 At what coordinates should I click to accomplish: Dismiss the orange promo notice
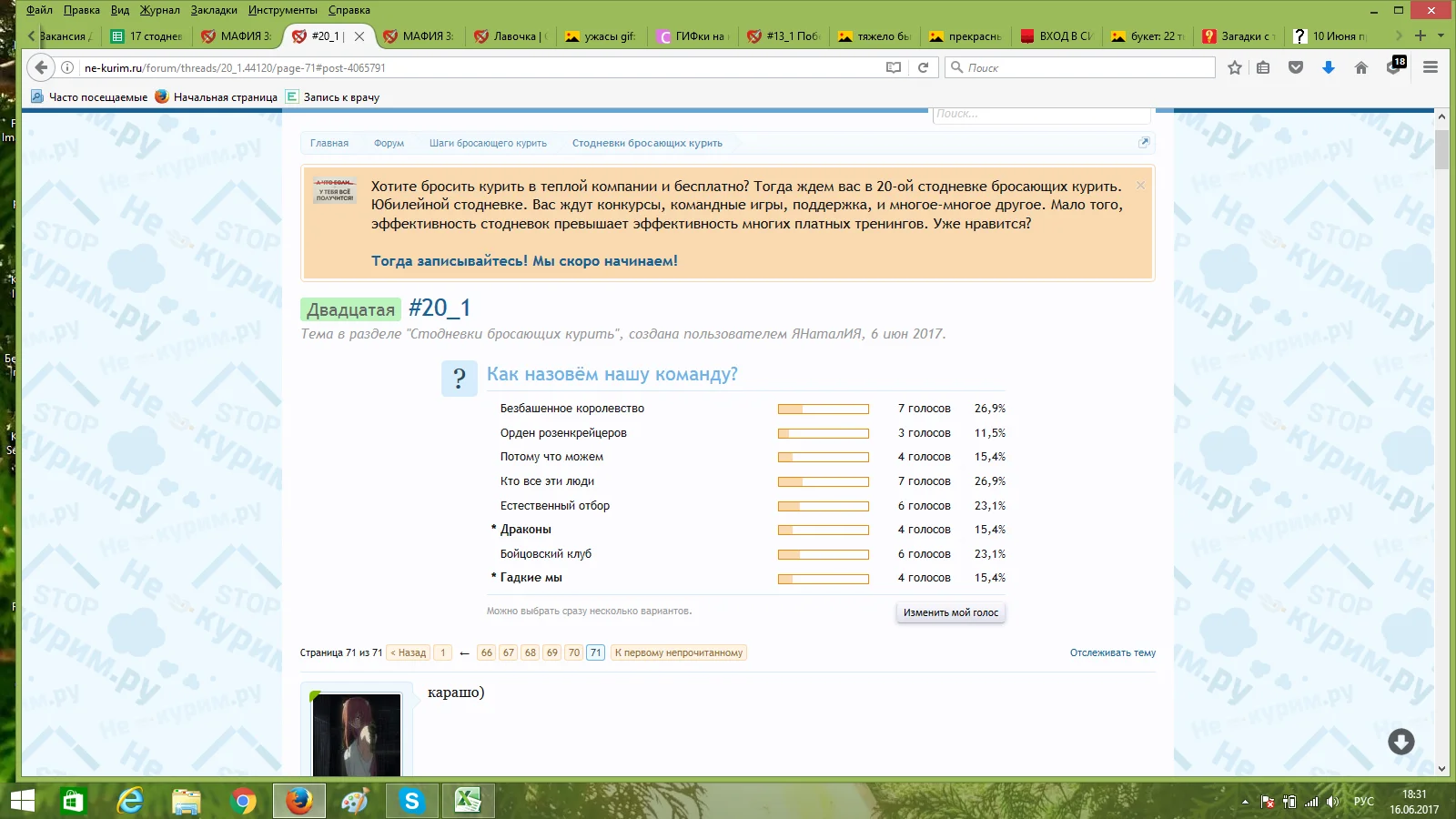1140,186
